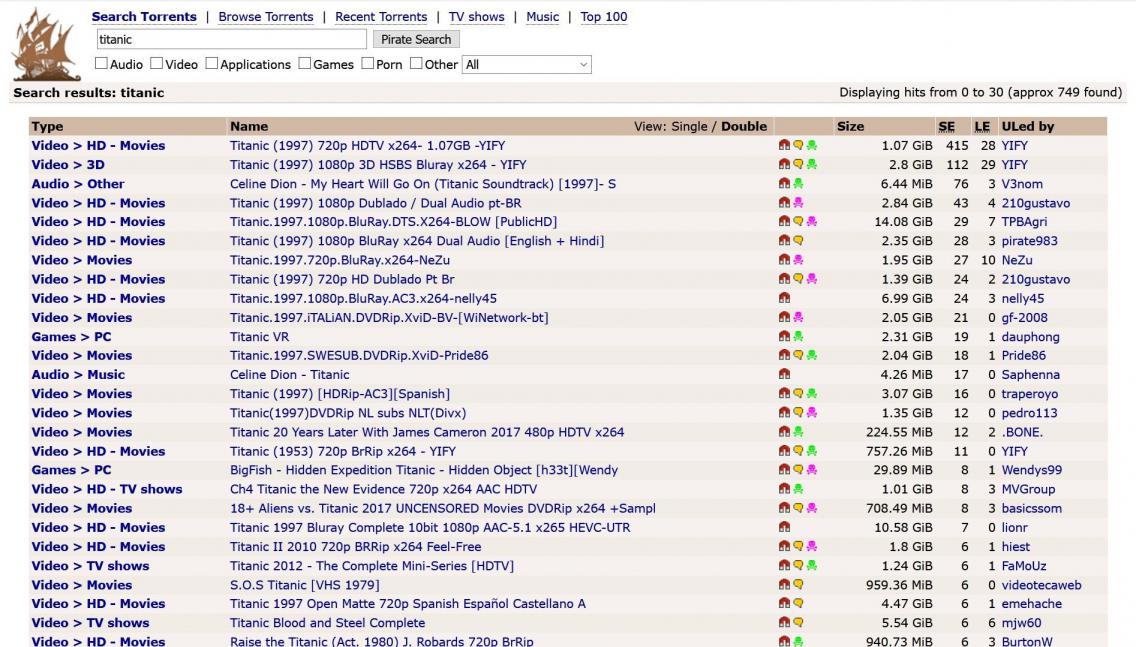Click pink skull in the 2.84 GiB 210gustavo row
This screenshot has height=647, width=1136.
[798, 203]
